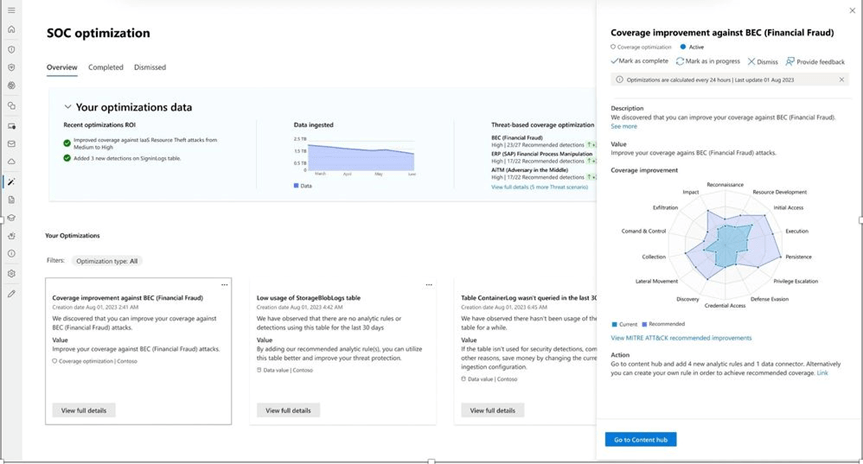The height and width of the screenshot is (464, 863).
Task: Click the Go to Content hub button
Action: coord(639,439)
